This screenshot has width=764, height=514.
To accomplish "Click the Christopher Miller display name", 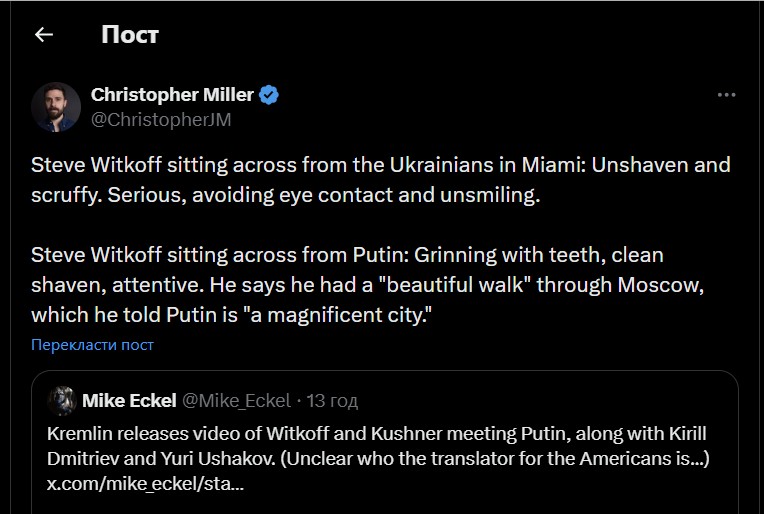I will 172,95.
